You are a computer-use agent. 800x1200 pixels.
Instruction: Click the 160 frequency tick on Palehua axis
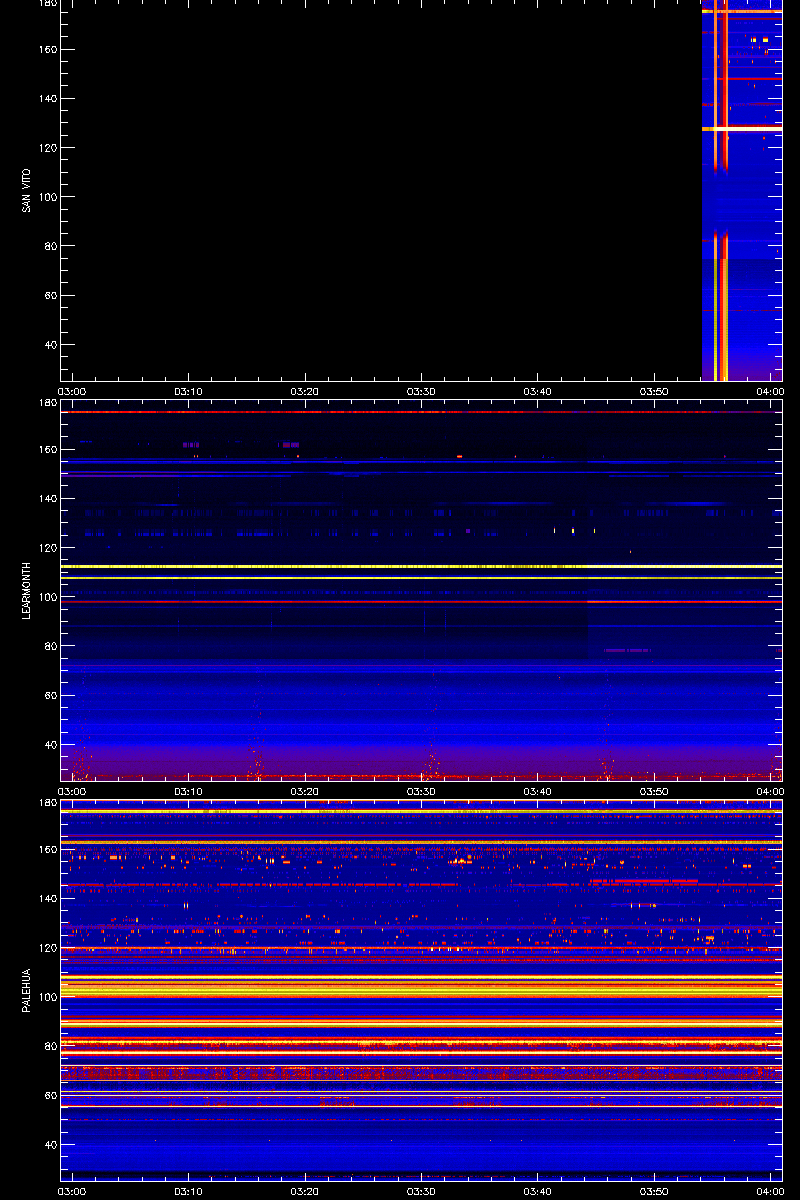pyautogui.click(x=46, y=849)
